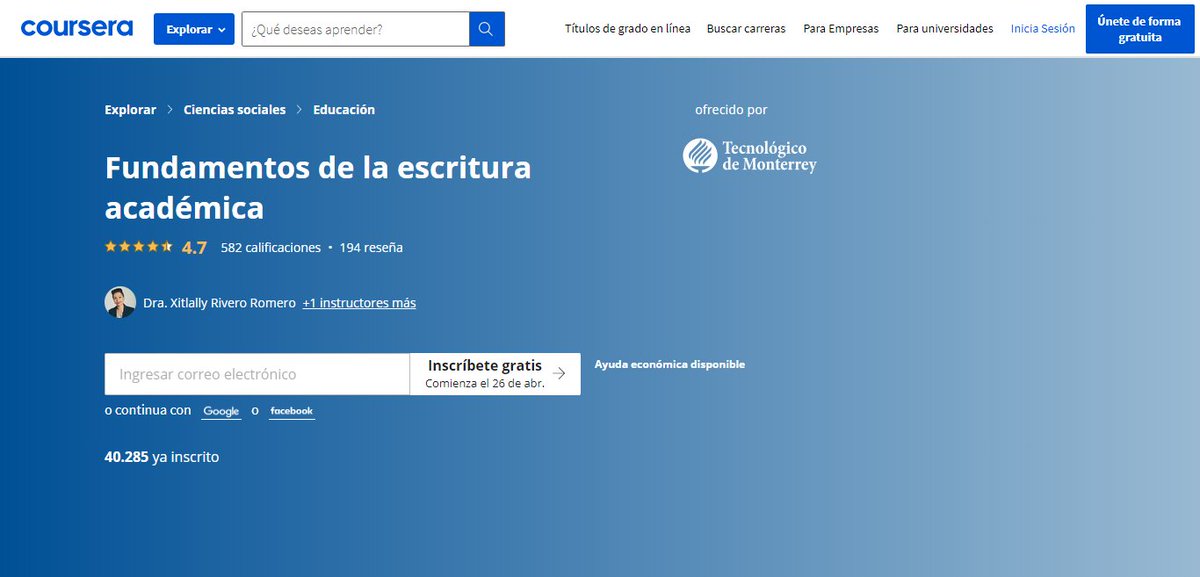Click the Inicia Sesión link
This screenshot has height=577, width=1200.
tap(1043, 29)
